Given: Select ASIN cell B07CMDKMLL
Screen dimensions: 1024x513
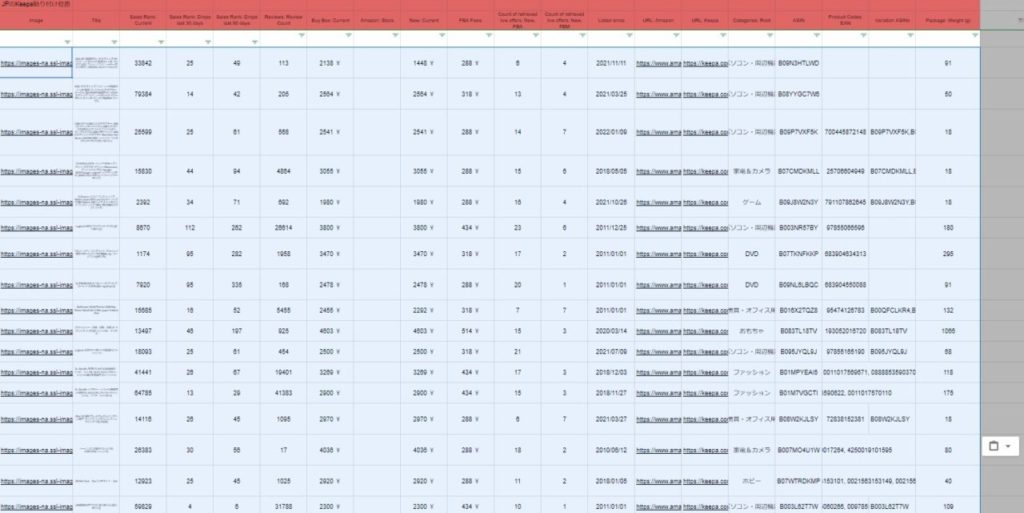Looking at the screenshot, I should 799,172.
